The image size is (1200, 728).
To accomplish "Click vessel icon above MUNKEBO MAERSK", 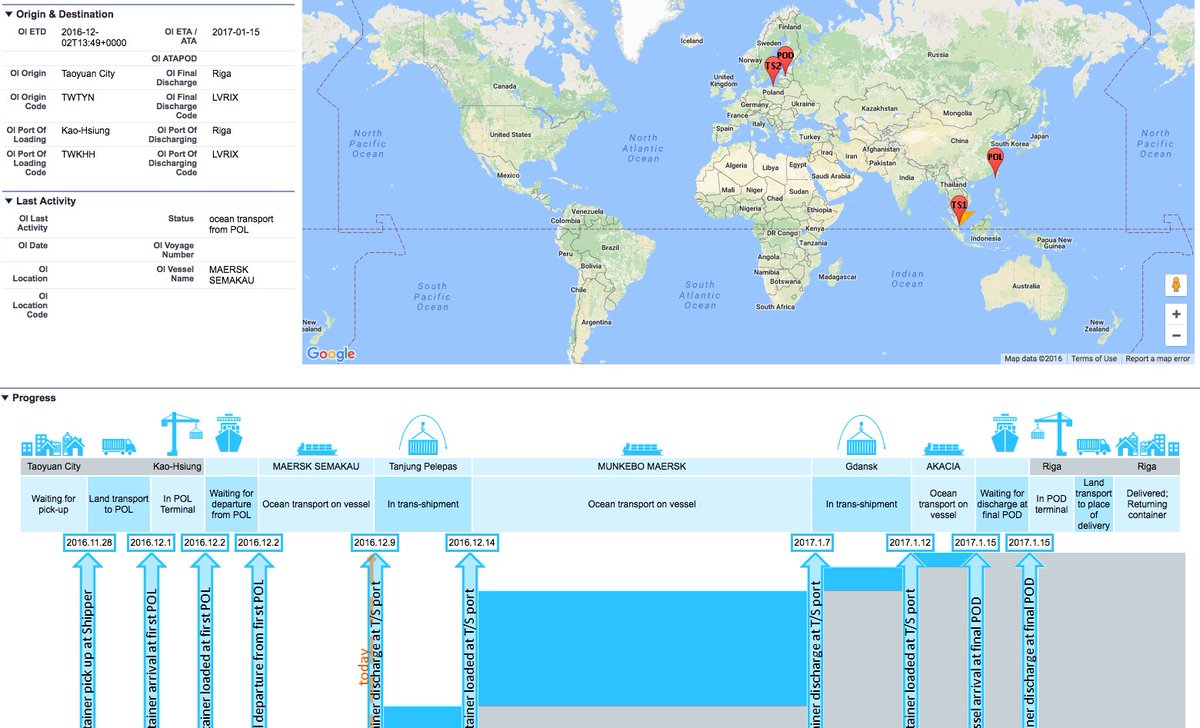I will click(642, 449).
